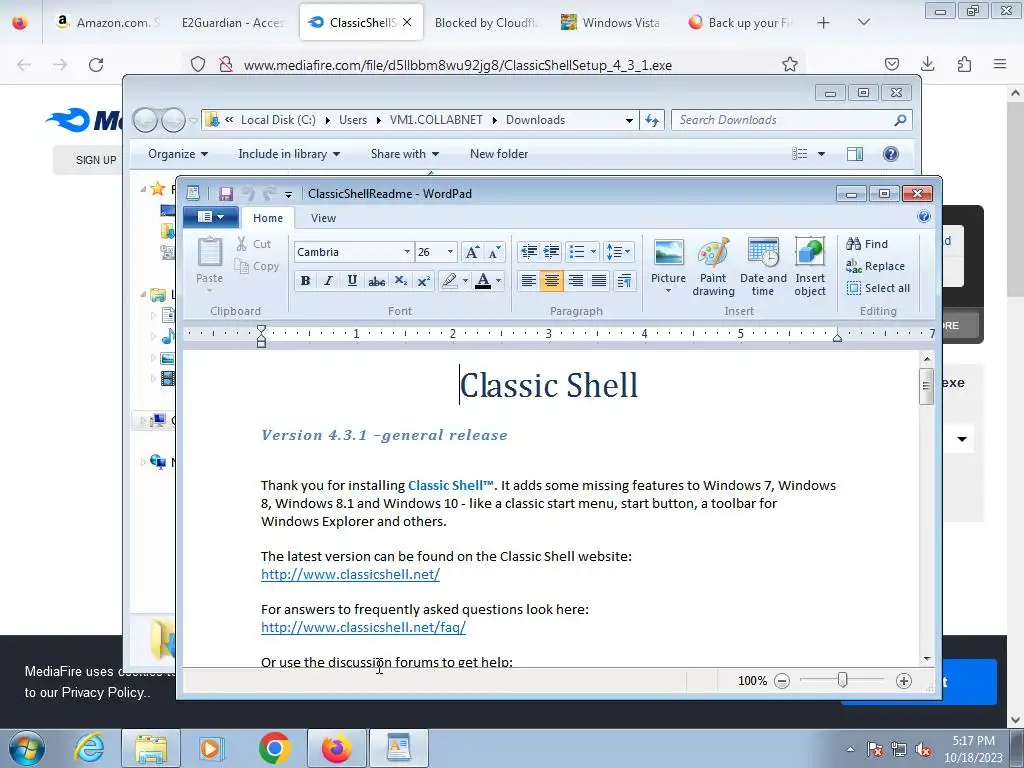Open a new Firefox tab

coord(824,23)
